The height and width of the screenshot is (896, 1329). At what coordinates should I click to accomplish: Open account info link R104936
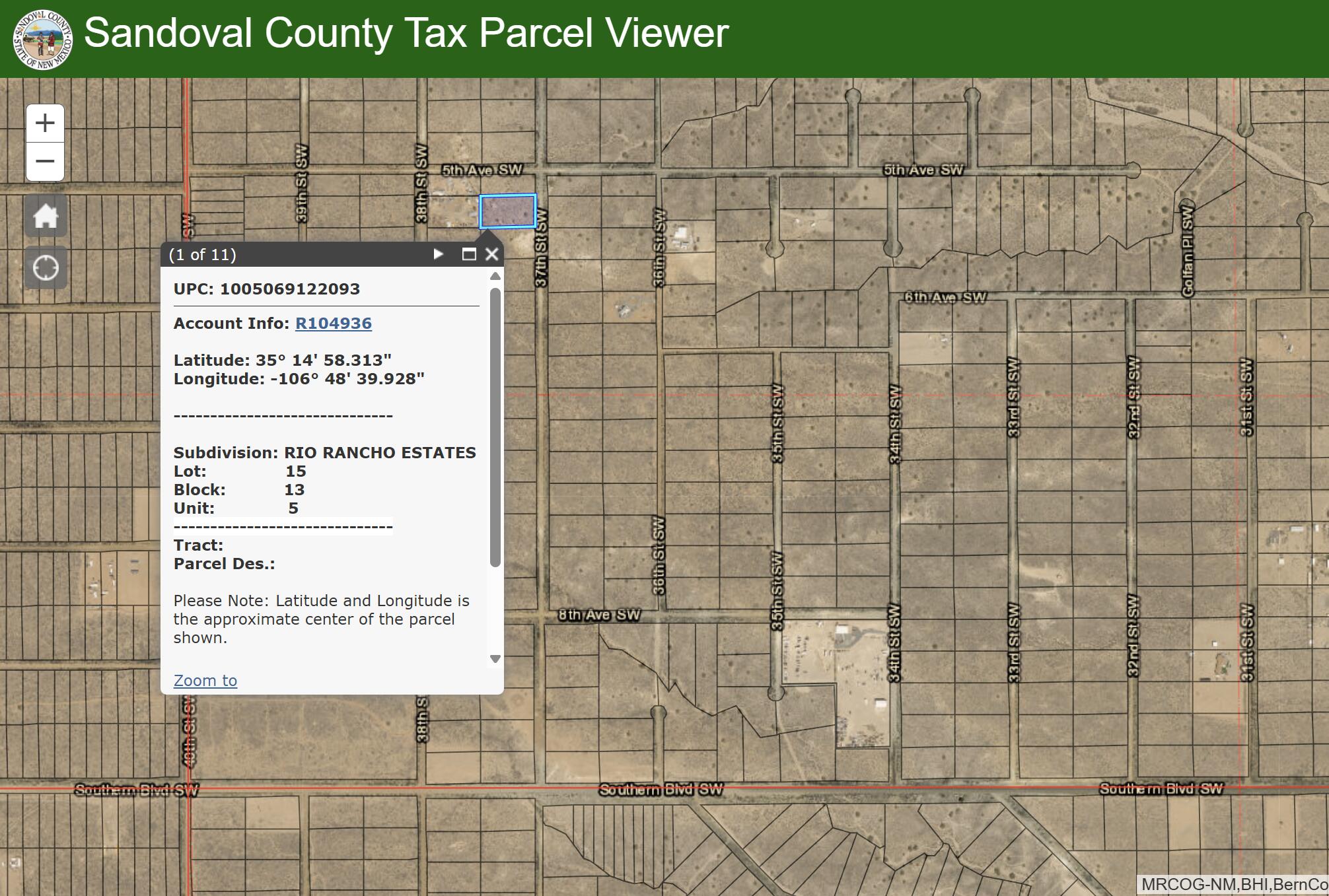click(x=333, y=324)
